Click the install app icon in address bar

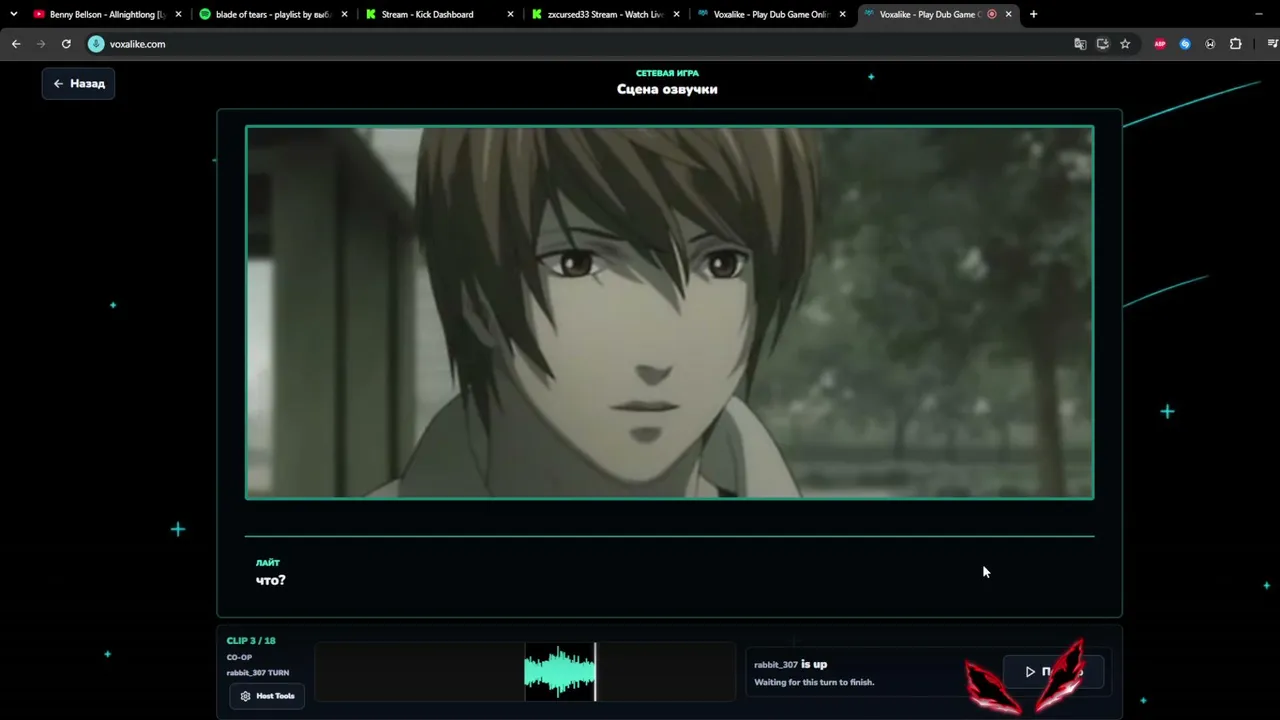1103,44
